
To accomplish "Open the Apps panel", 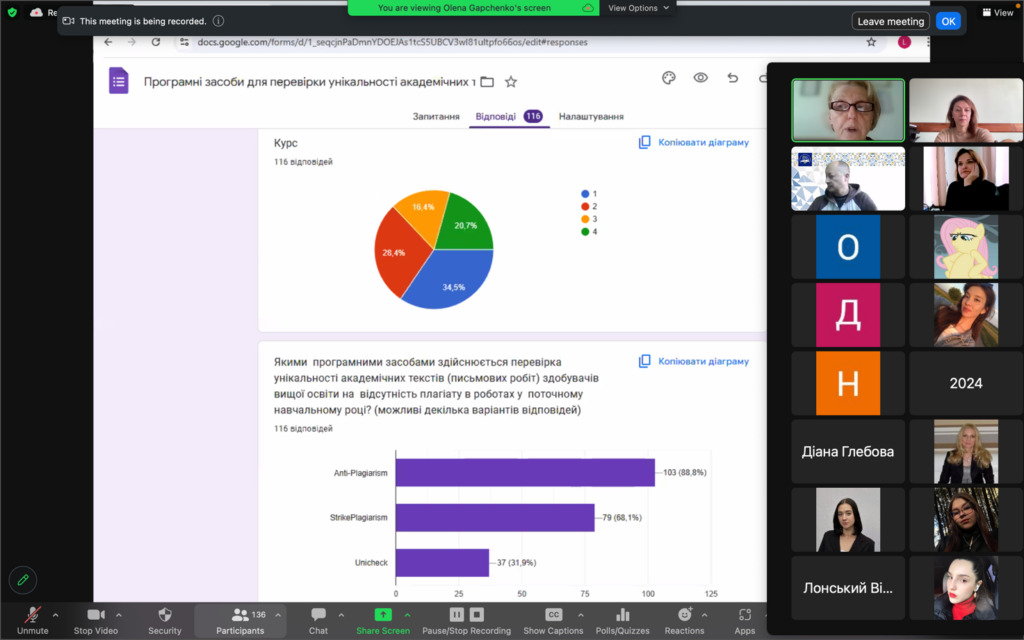I will 745,620.
